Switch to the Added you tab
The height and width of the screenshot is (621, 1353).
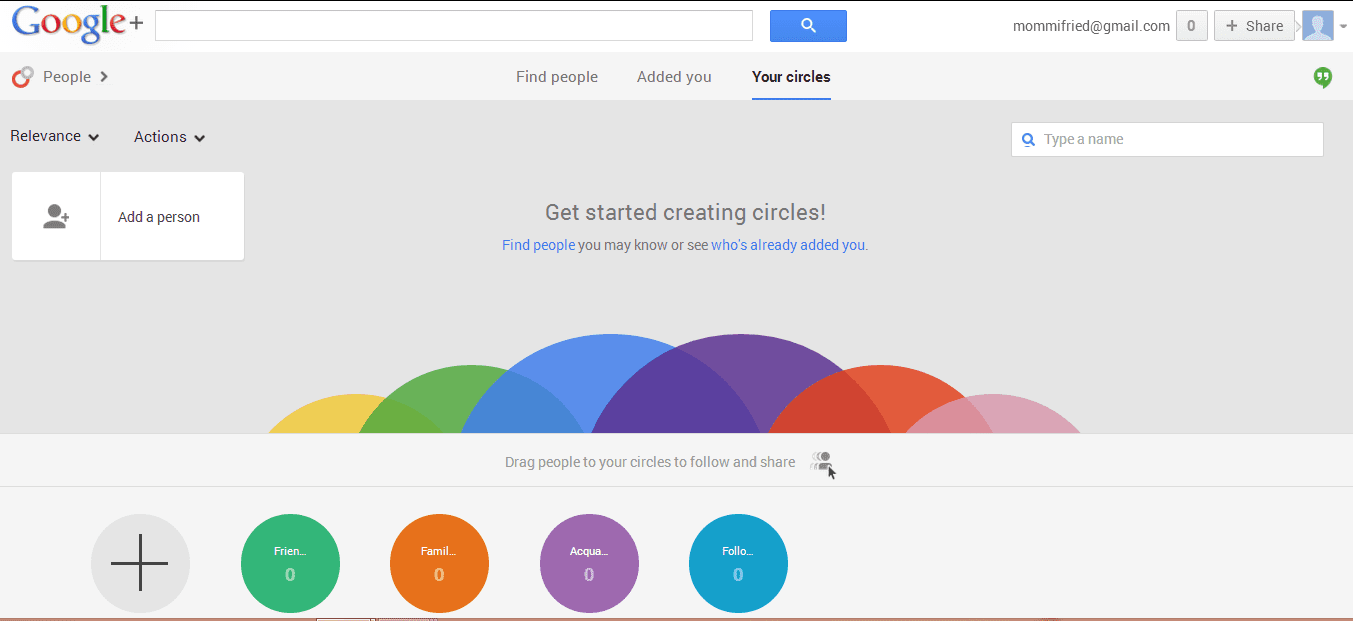(674, 77)
